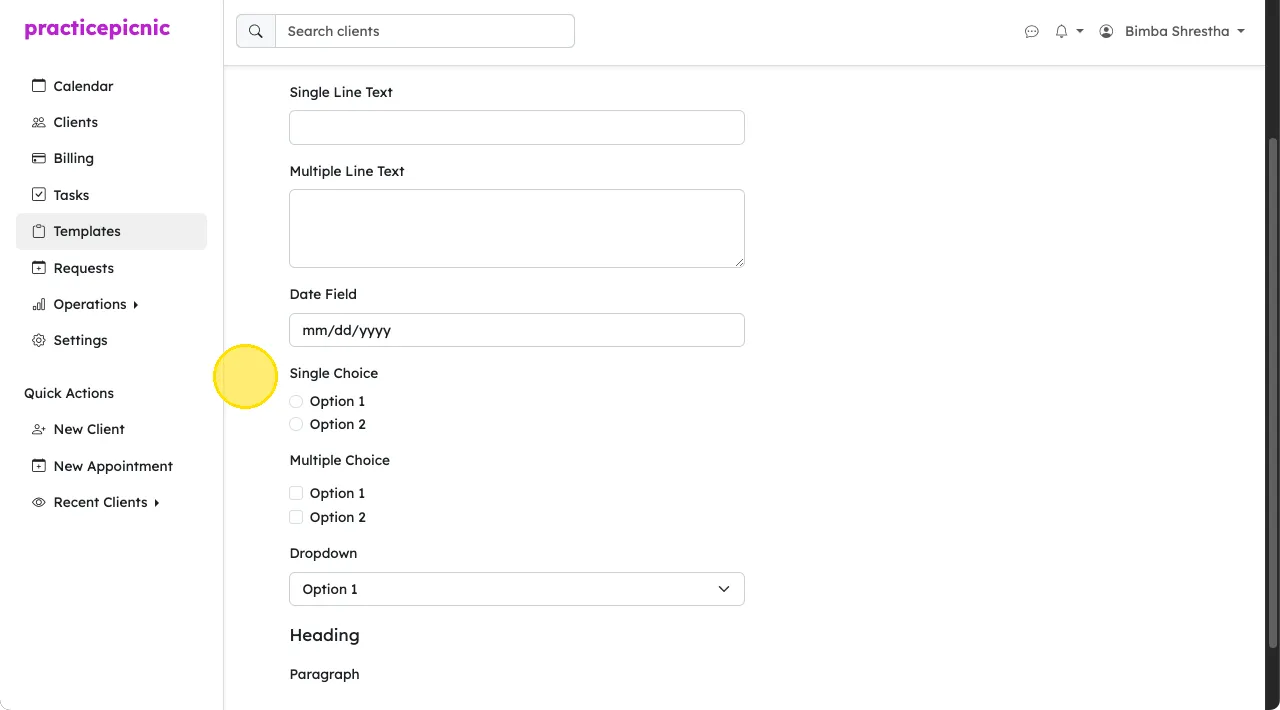Select Single Choice radio Option 2
Image resolution: width=1280 pixels, height=710 pixels.
296,424
